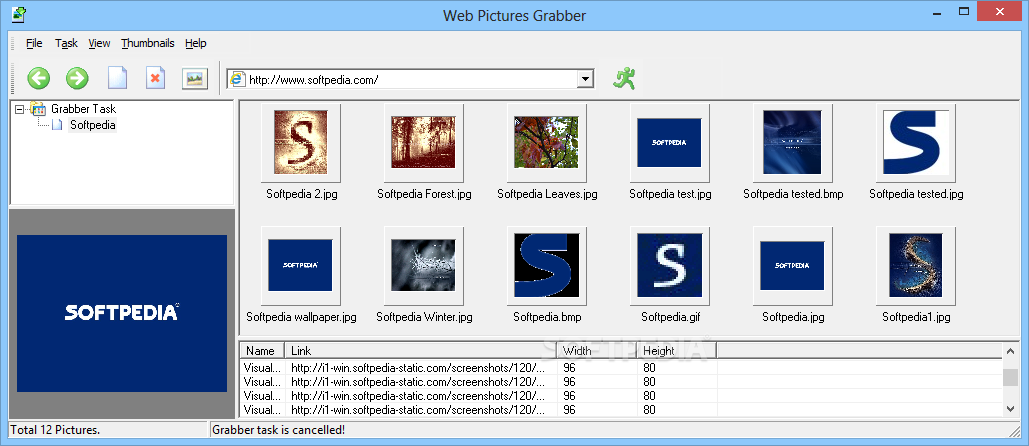Select the Softpedia tree item
The image size is (1029, 446).
point(93,125)
